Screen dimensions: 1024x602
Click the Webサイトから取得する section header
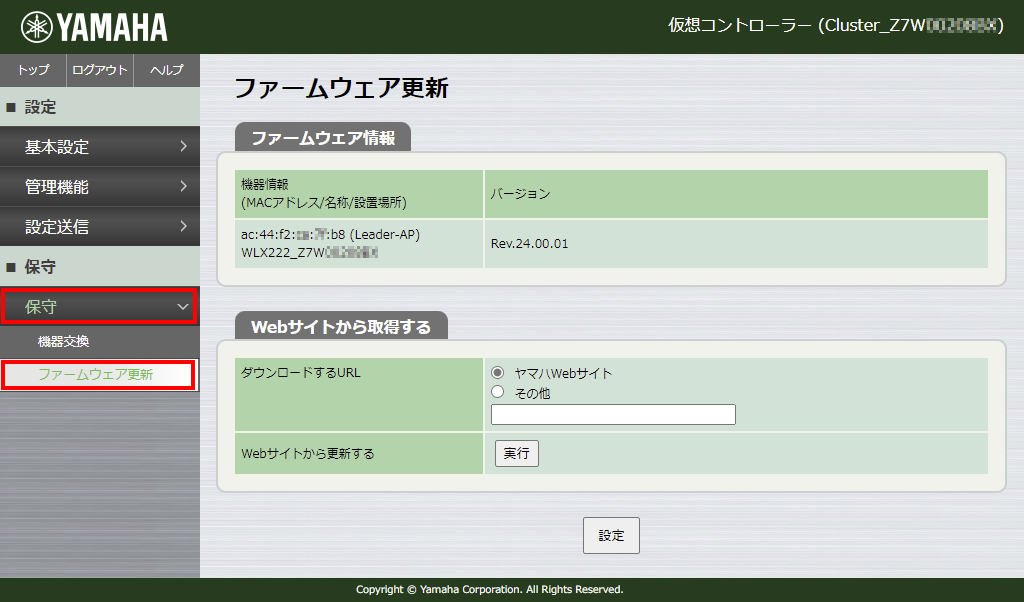(x=340, y=324)
